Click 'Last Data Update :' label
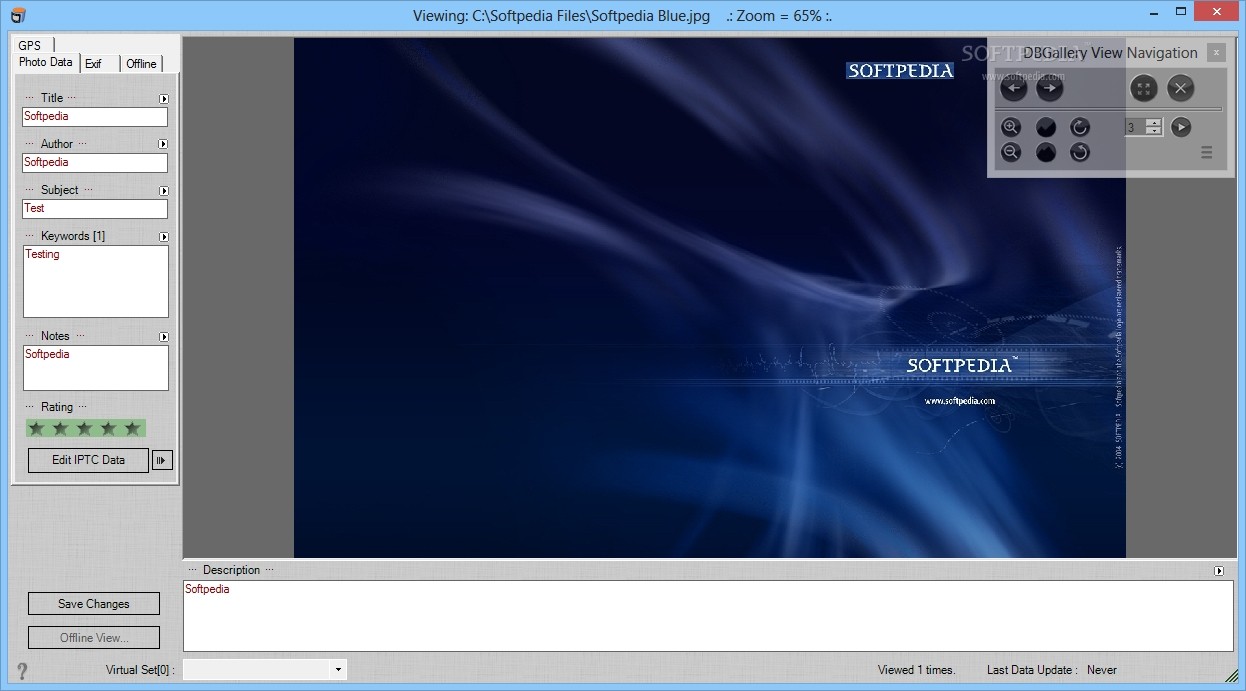1246x691 pixels. (1032, 670)
